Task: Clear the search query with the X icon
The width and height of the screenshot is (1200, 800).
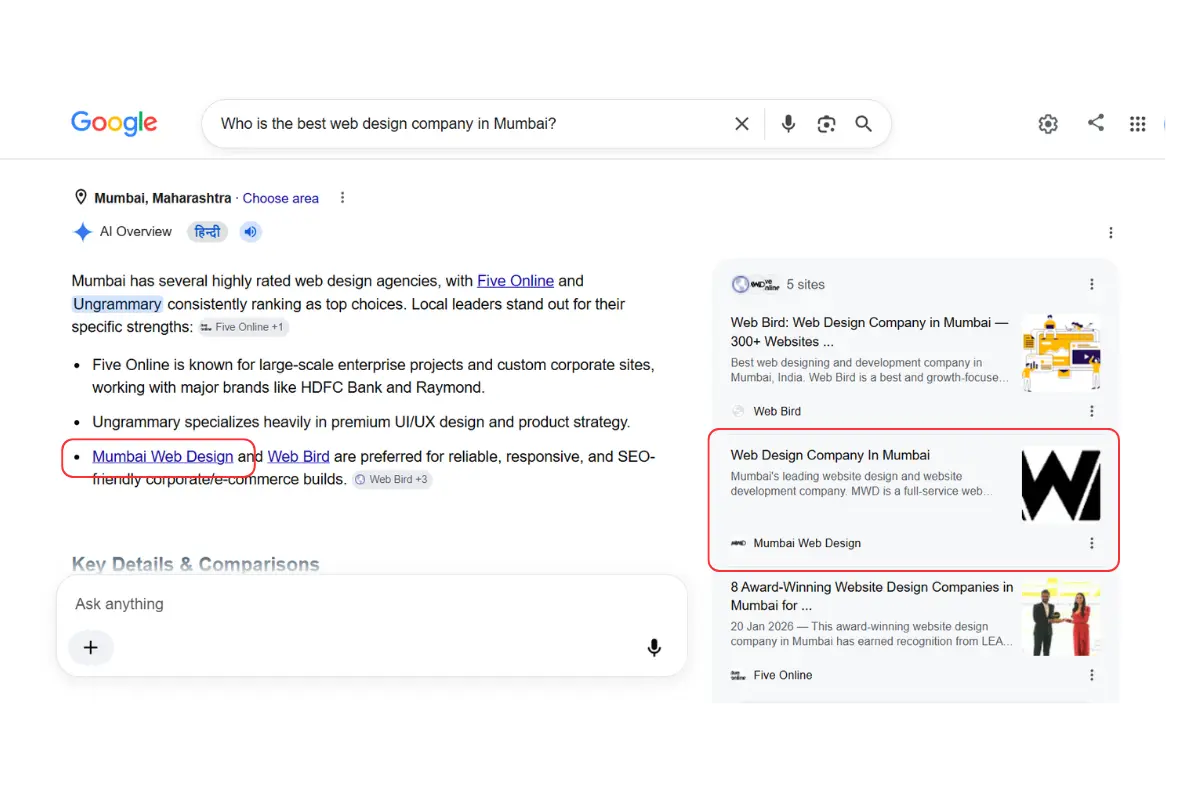Action: [x=742, y=124]
